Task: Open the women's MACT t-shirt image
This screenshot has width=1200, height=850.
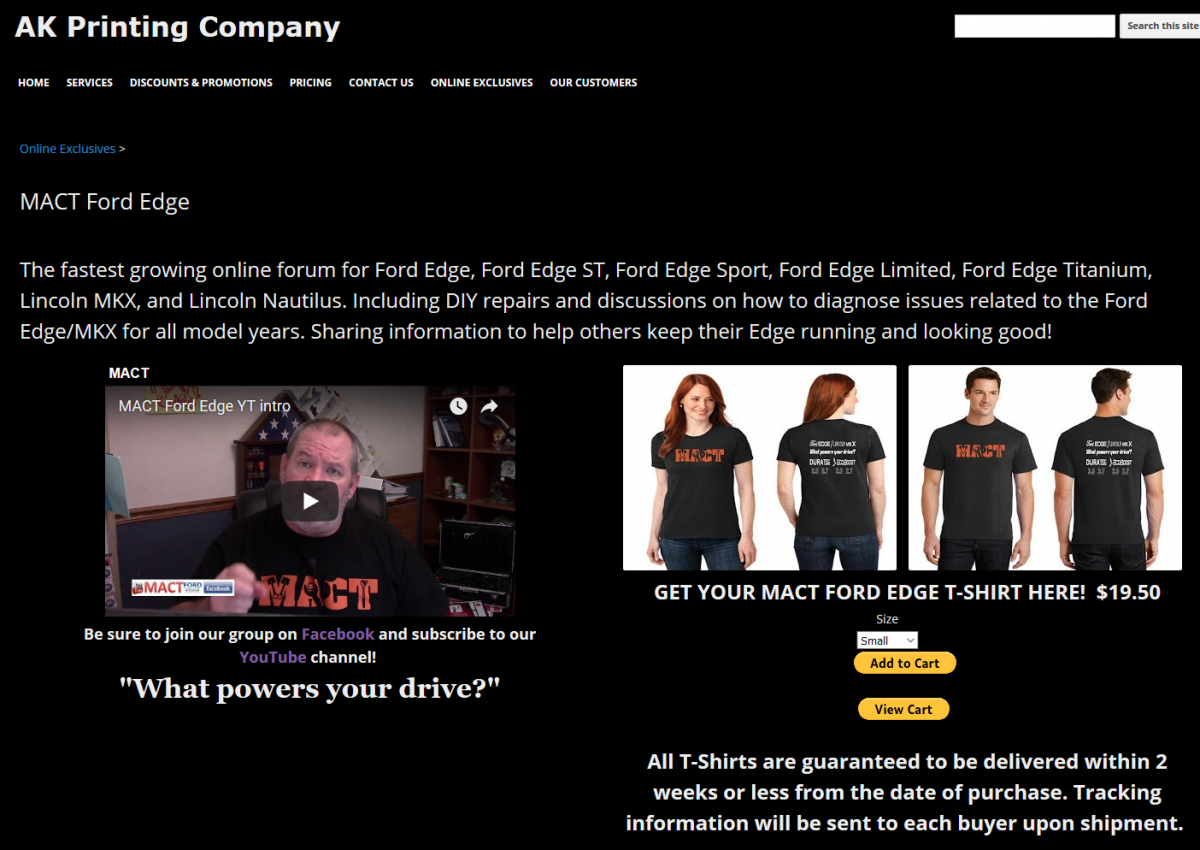Action: pos(760,468)
